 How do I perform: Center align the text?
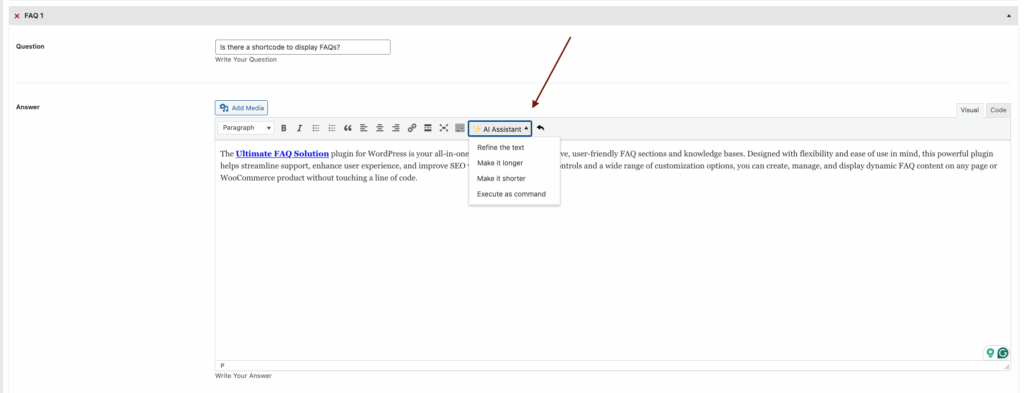379,128
